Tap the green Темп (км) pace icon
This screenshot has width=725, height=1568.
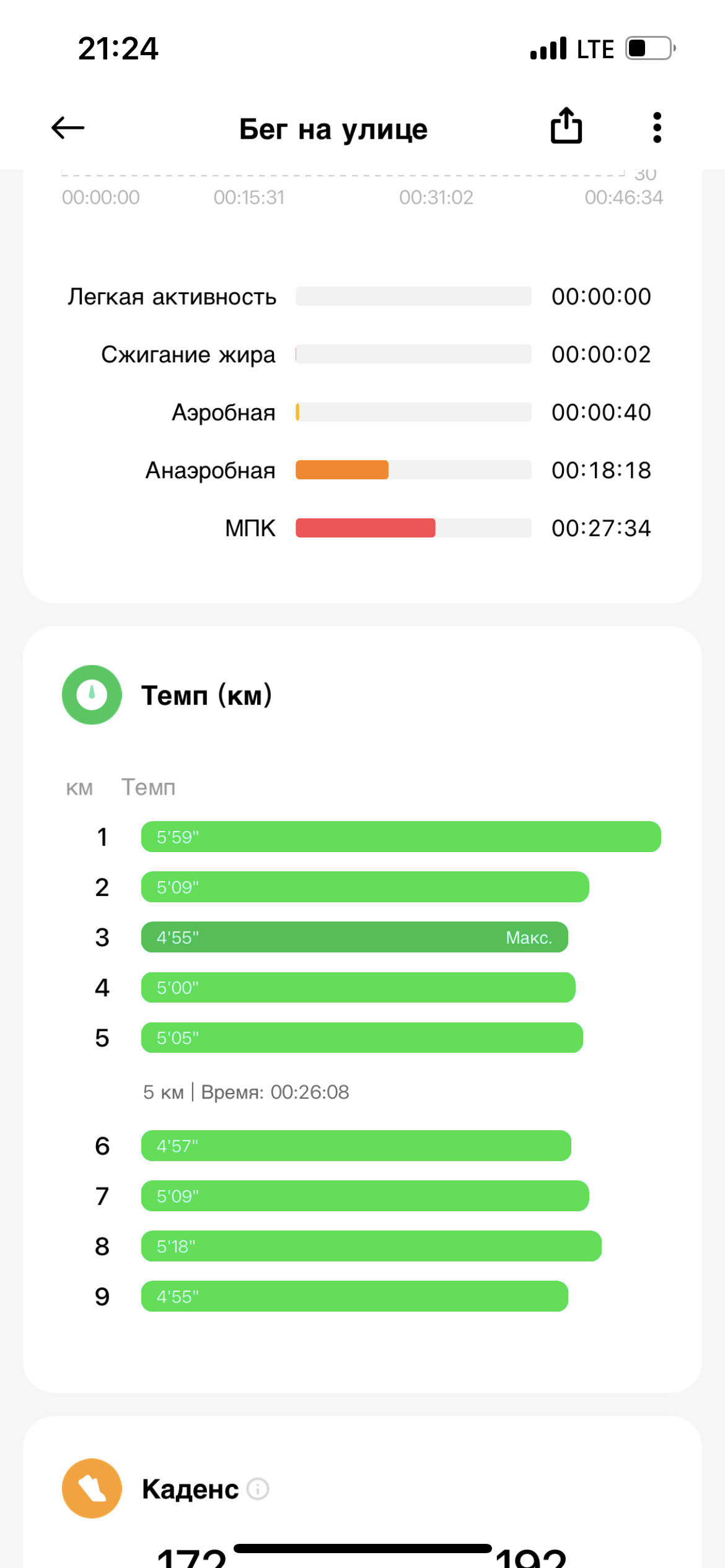point(92,695)
